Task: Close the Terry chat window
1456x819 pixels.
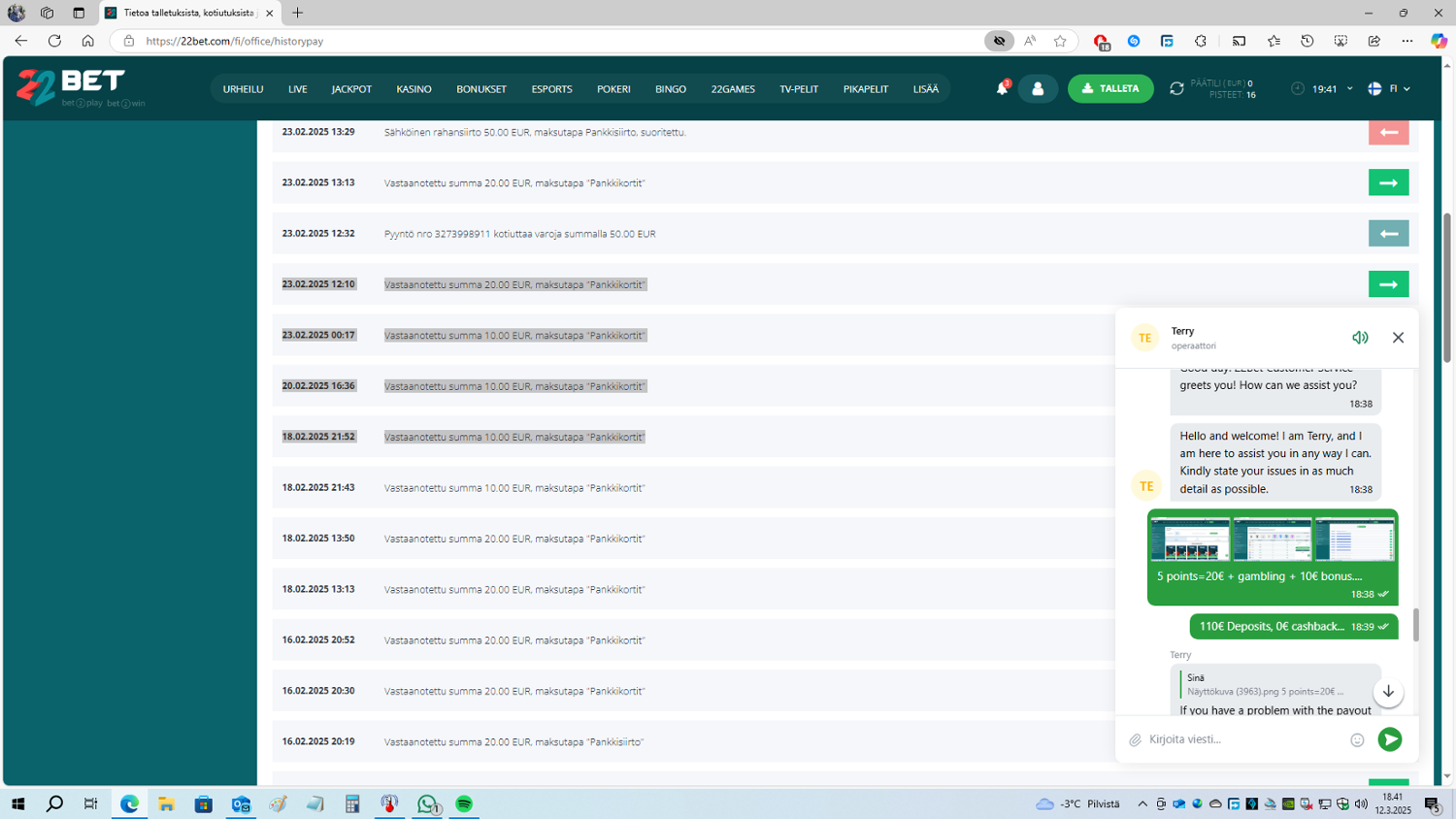Action: [1398, 338]
